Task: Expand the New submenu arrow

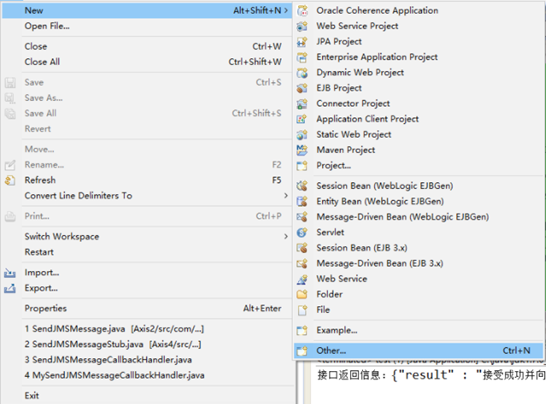Action: click(286, 10)
